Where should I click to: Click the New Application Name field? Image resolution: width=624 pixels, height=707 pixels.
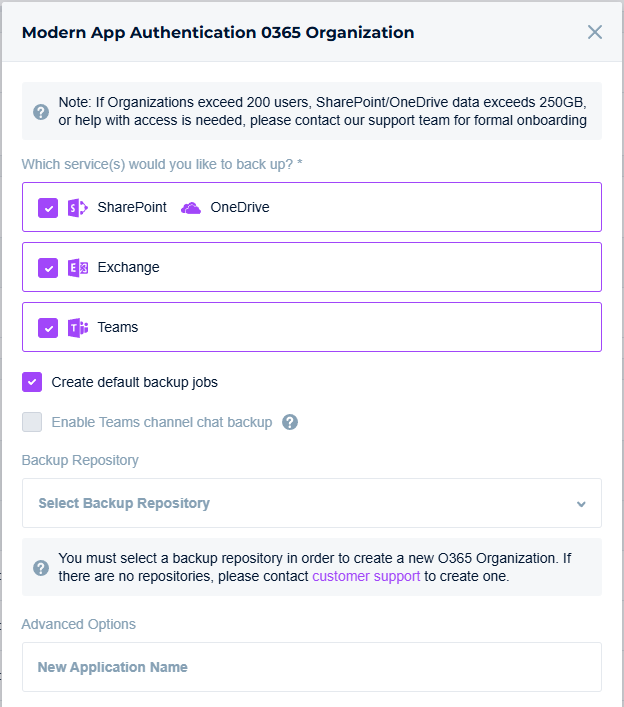click(x=311, y=667)
